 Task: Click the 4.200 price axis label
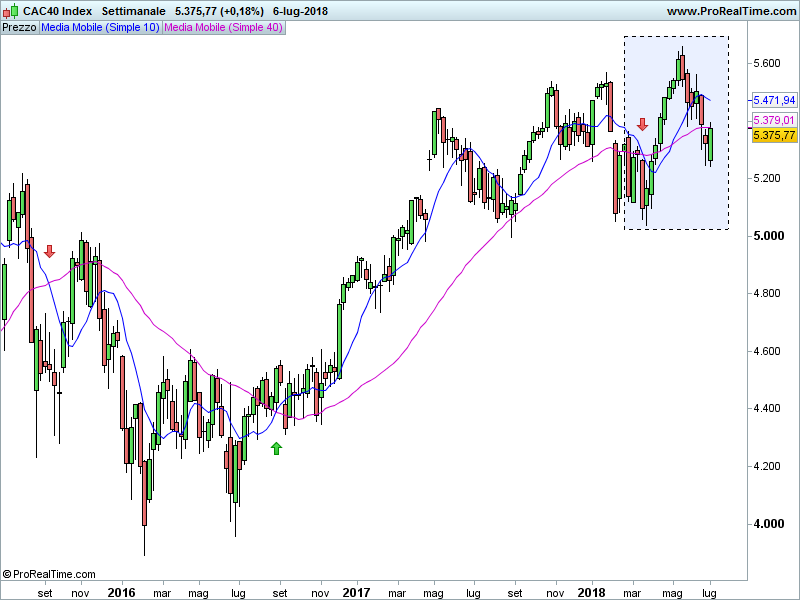click(767, 466)
